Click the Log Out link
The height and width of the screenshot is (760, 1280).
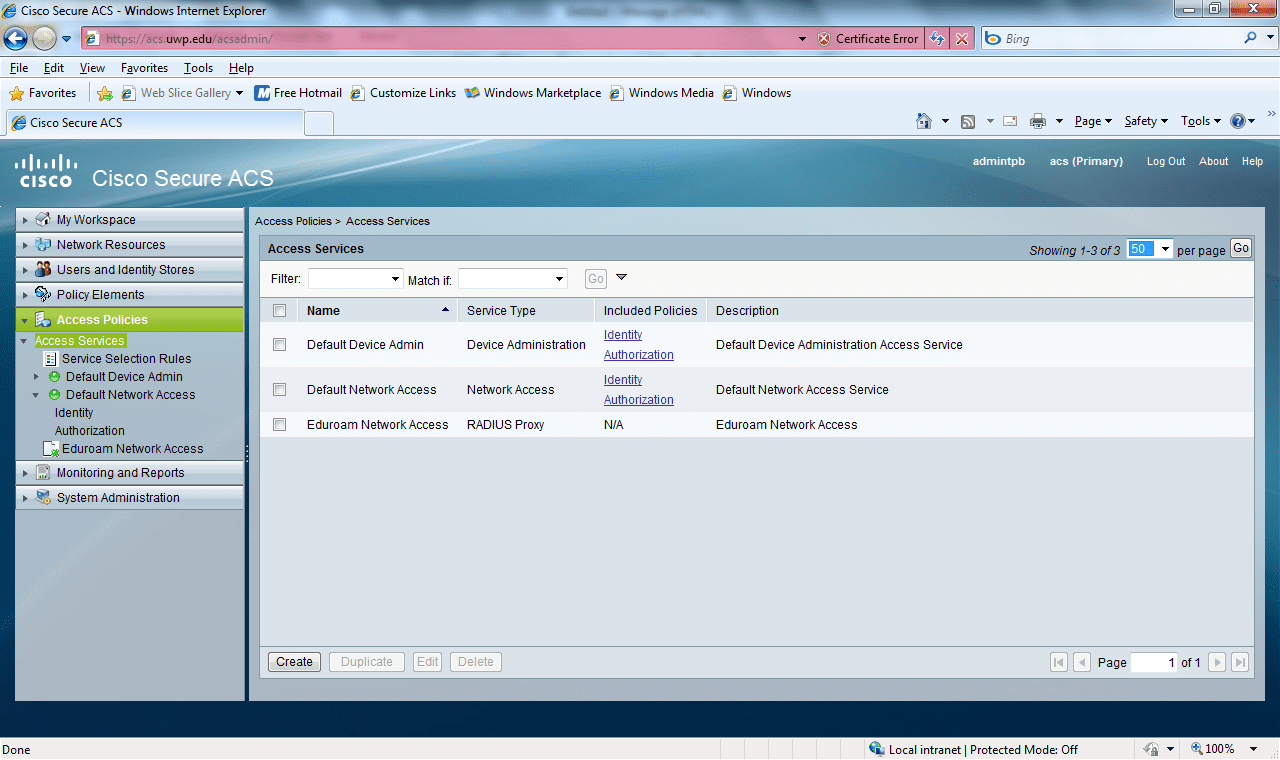coord(1166,161)
